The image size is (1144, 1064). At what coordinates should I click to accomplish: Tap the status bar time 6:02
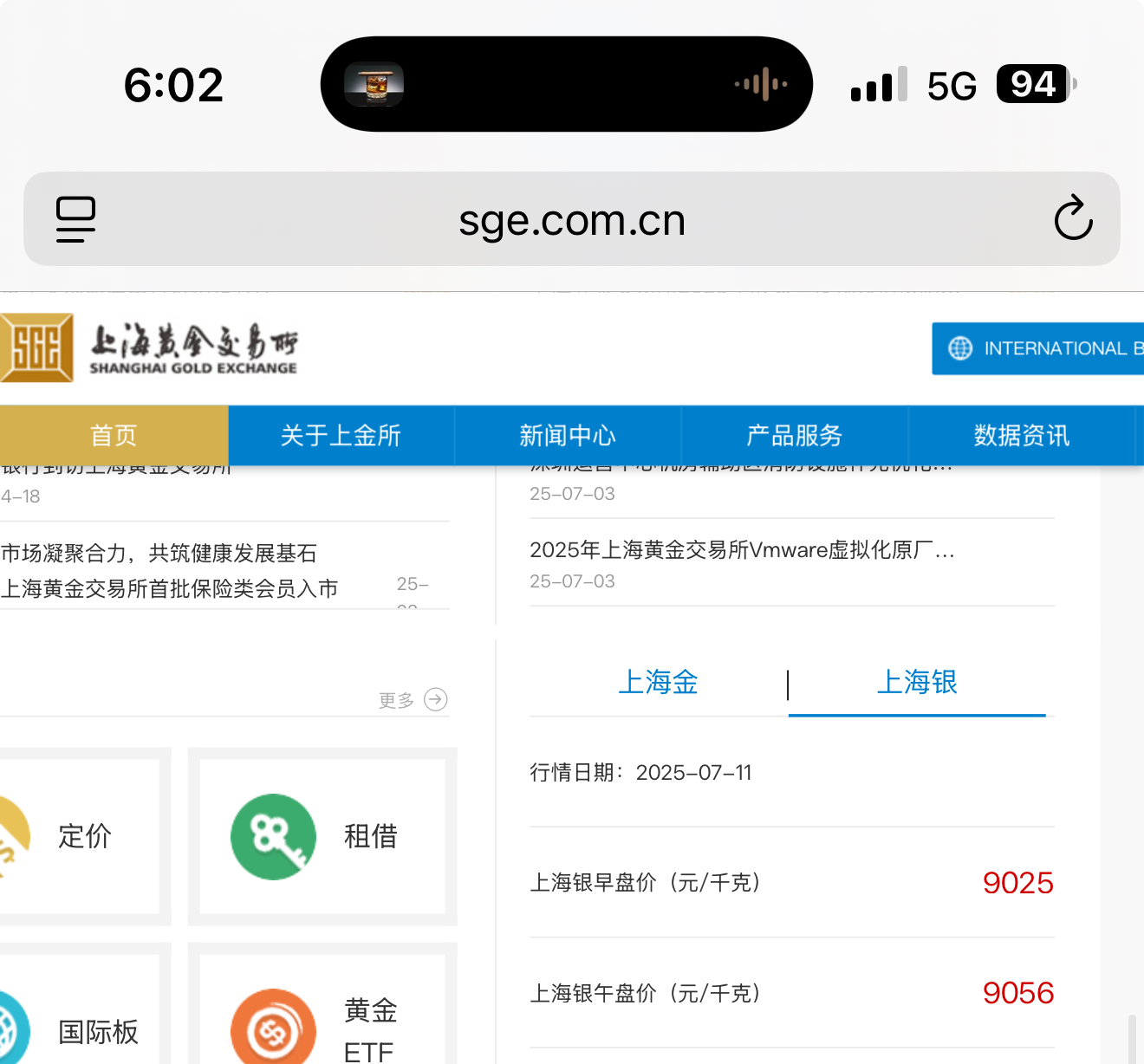[173, 85]
